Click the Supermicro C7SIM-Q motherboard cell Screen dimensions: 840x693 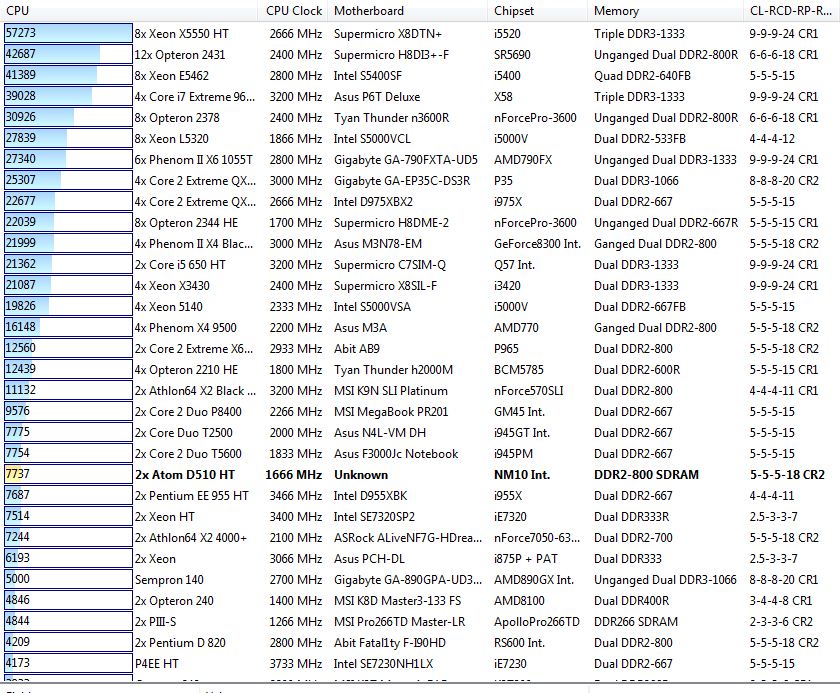389,265
